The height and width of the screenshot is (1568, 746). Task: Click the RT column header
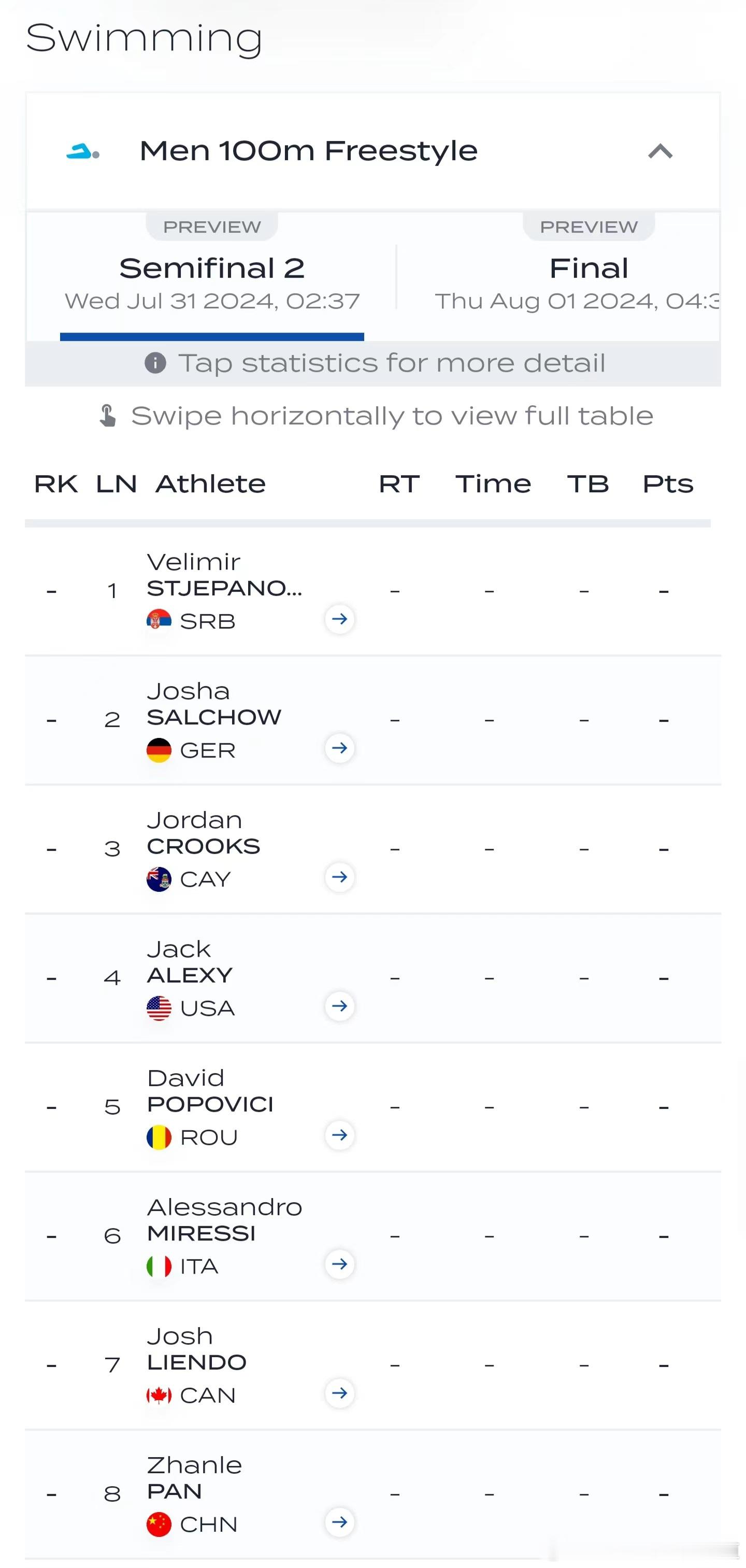coord(399,484)
